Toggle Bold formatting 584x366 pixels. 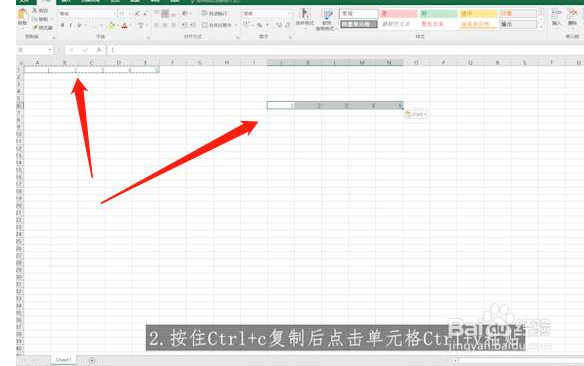(x=63, y=25)
